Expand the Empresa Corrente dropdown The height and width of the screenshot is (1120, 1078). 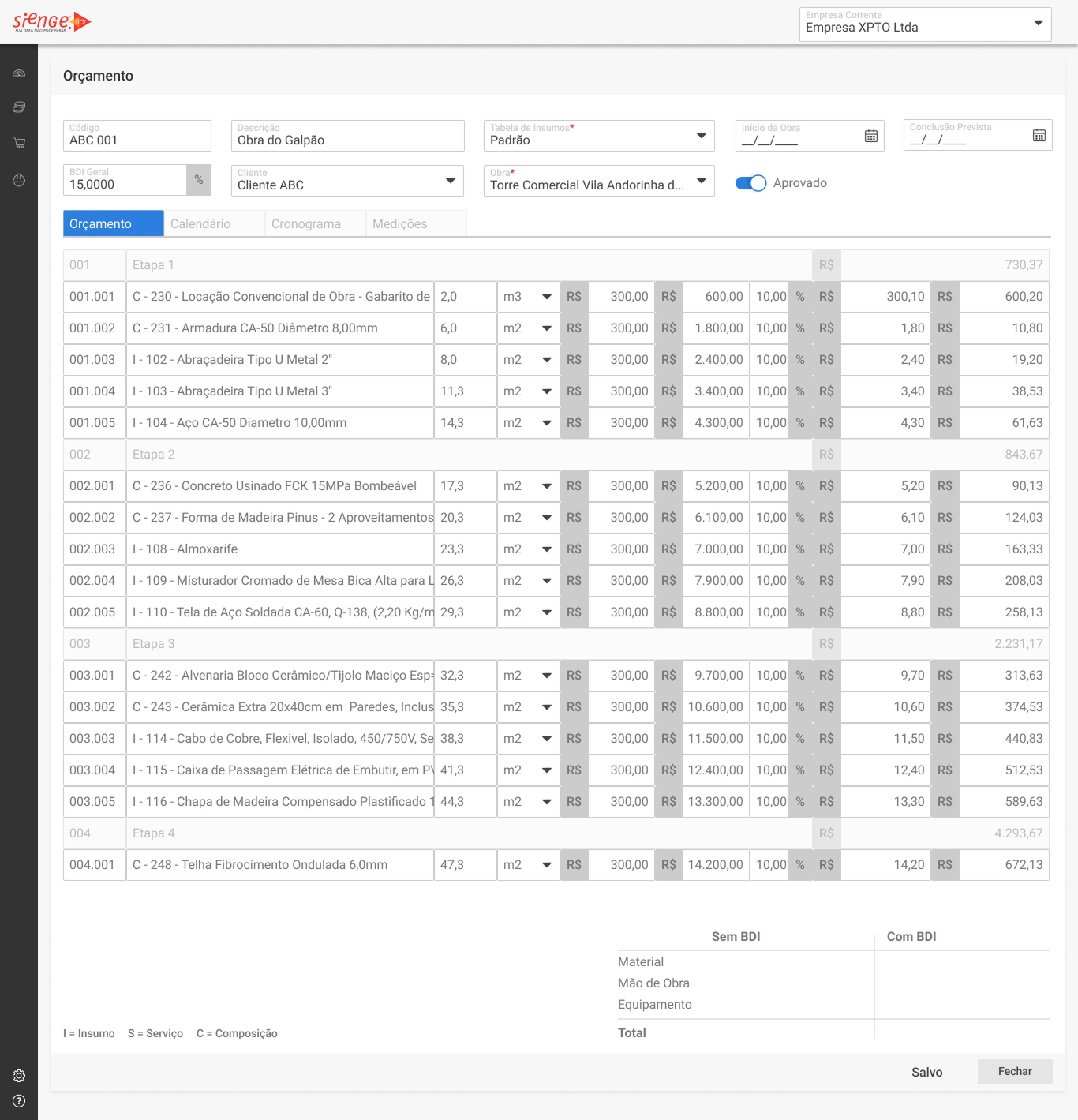(x=1038, y=24)
